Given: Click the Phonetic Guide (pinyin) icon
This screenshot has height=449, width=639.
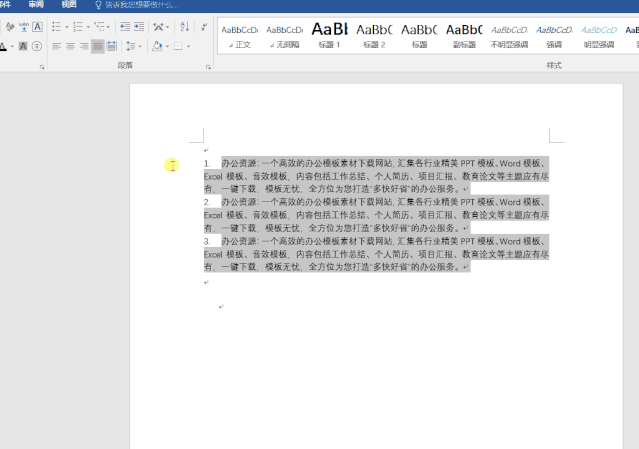Looking at the screenshot, I should [x=24, y=27].
